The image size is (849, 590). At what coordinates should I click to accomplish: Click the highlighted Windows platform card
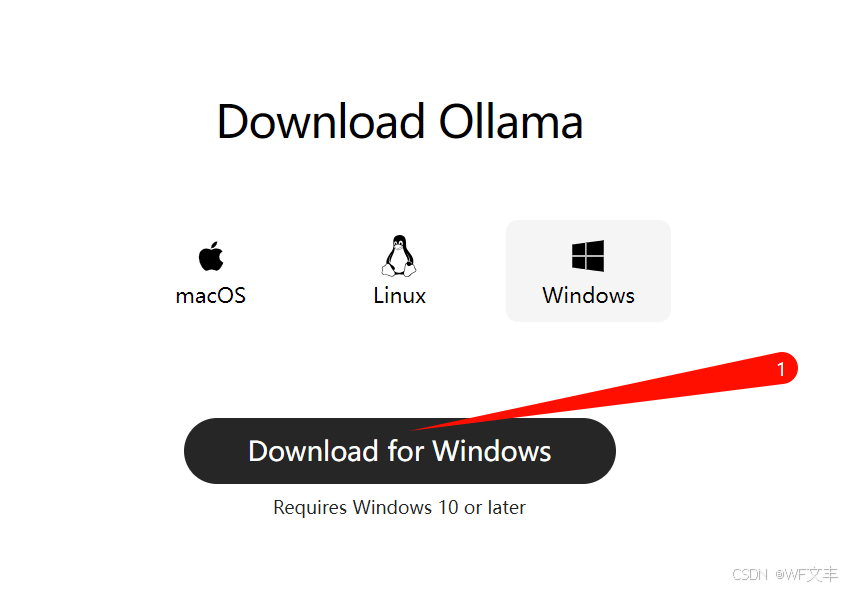coord(588,271)
